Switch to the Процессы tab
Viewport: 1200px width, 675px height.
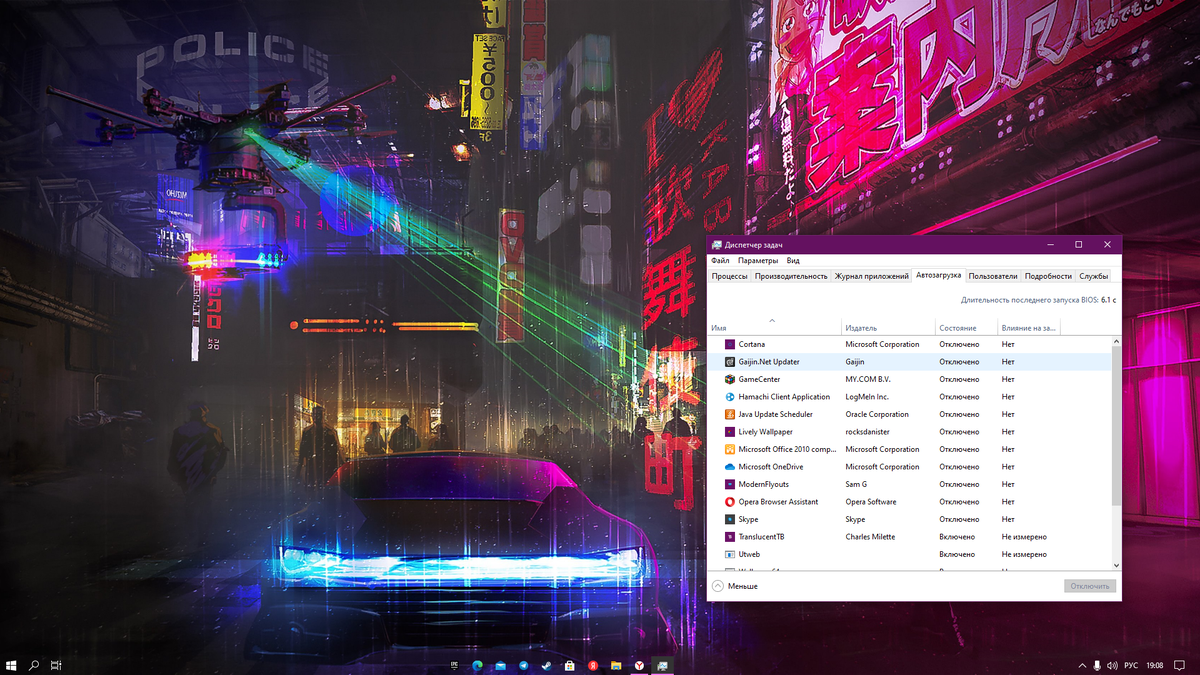point(730,276)
